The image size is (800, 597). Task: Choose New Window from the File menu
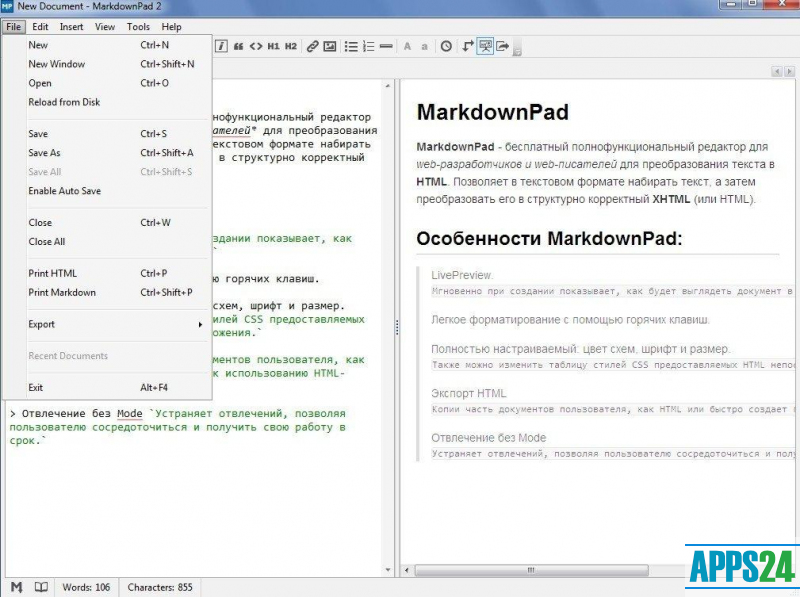click(107, 64)
